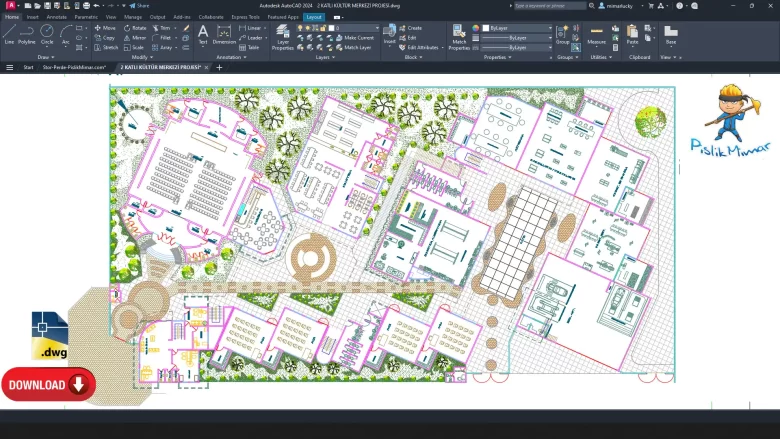Click Make Current layer button
Image resolution: width=780 pixels, height=439 pixels.
click(x=353, y=37)
